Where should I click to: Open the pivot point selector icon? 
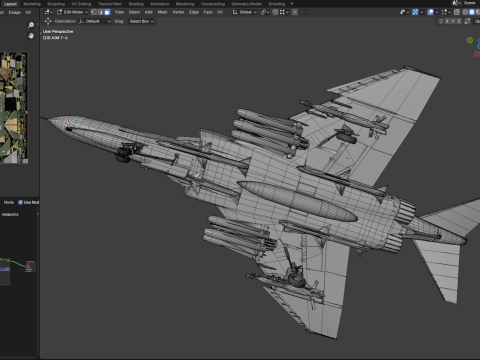(x=265, y=12)
